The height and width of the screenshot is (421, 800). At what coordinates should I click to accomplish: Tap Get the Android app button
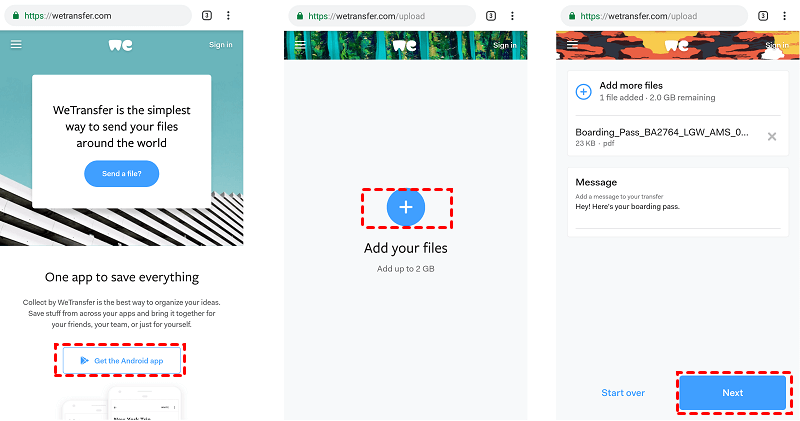click(121, 360)
